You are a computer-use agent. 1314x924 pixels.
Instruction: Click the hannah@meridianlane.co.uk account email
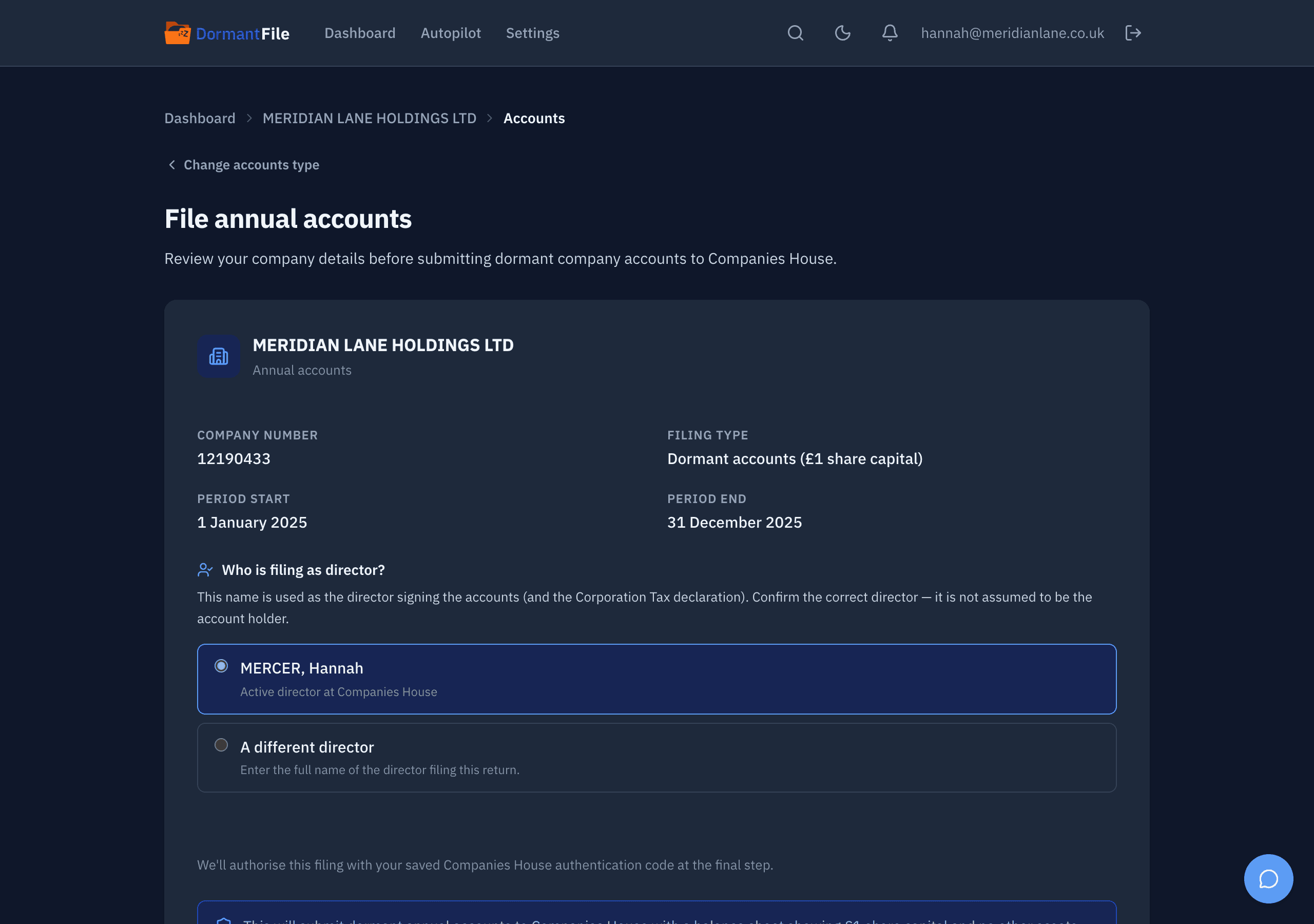click(1012, 33)
